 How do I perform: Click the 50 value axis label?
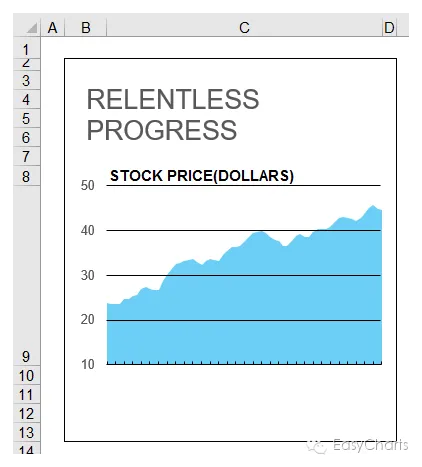(88, 185)
